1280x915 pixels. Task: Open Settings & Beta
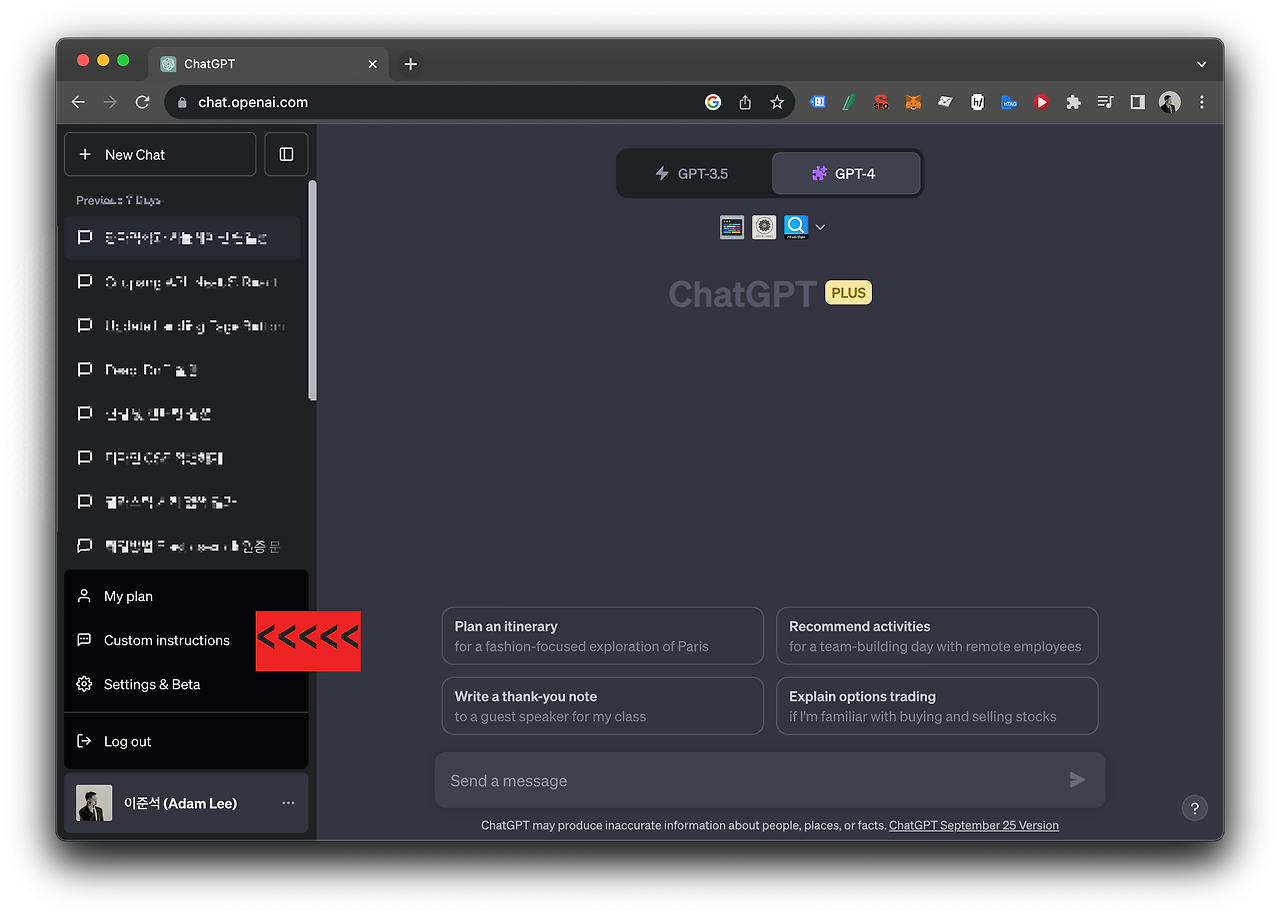[186, 684]
